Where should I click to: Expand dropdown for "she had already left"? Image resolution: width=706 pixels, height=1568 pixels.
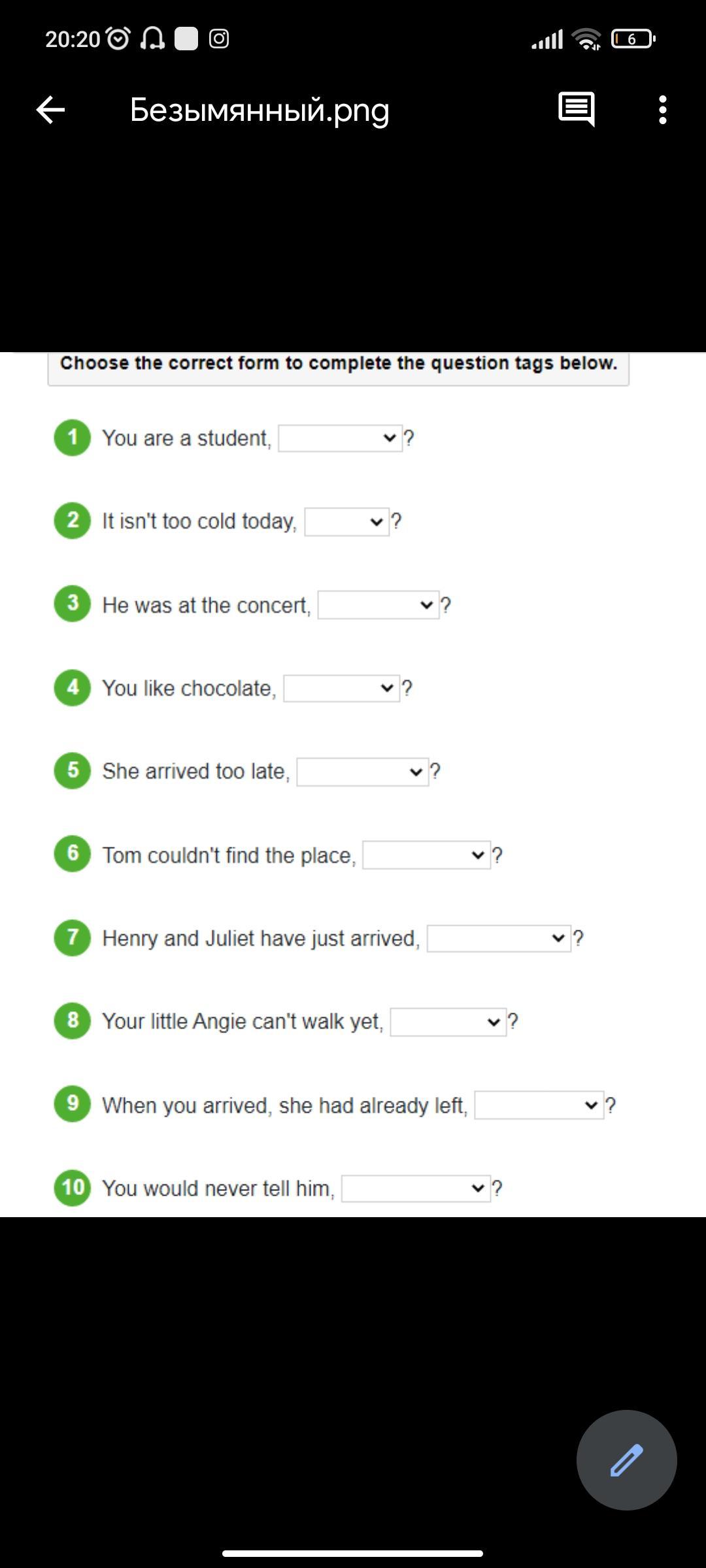(539, 1105)
